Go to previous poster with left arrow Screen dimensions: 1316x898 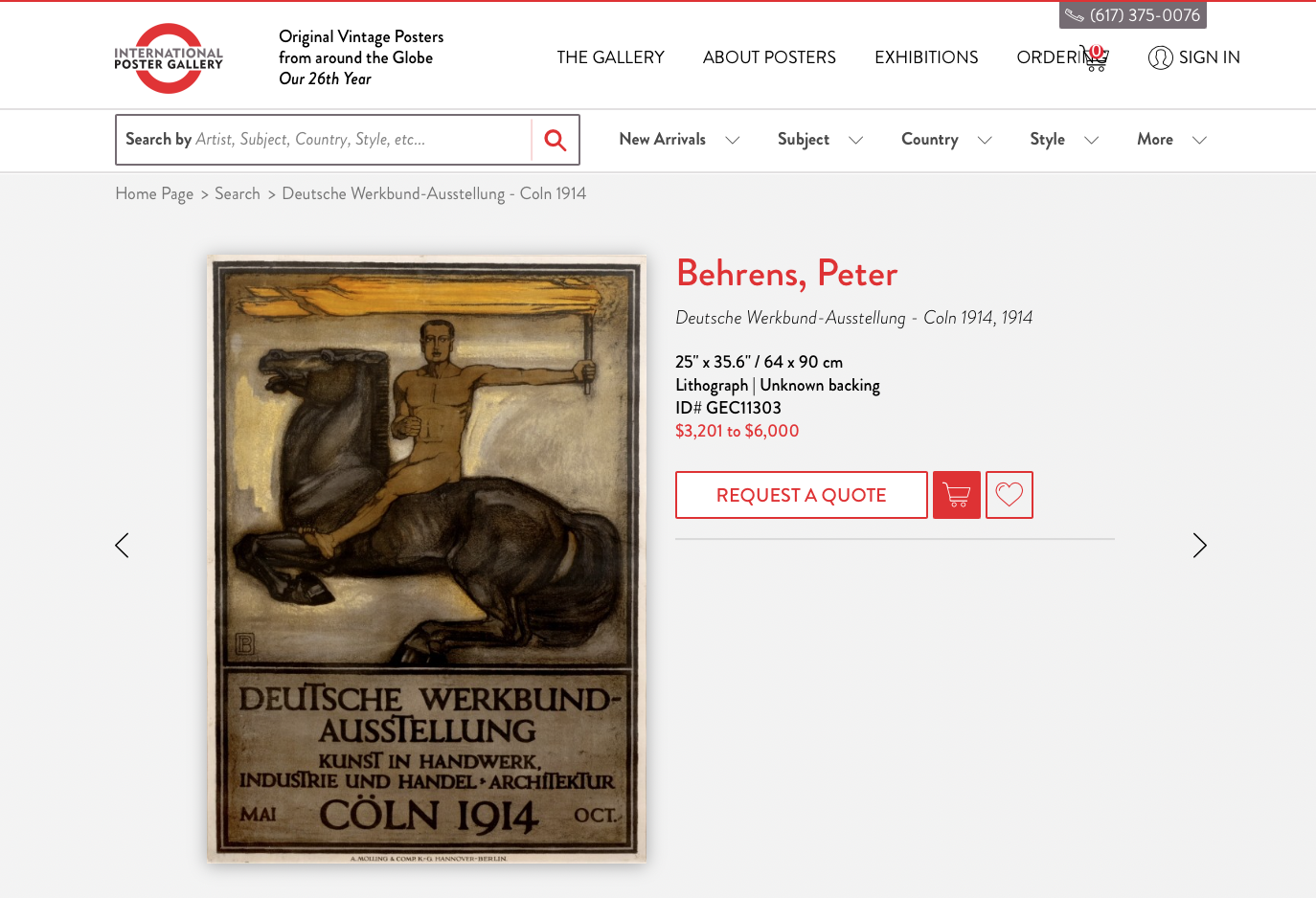click(122, 546)
